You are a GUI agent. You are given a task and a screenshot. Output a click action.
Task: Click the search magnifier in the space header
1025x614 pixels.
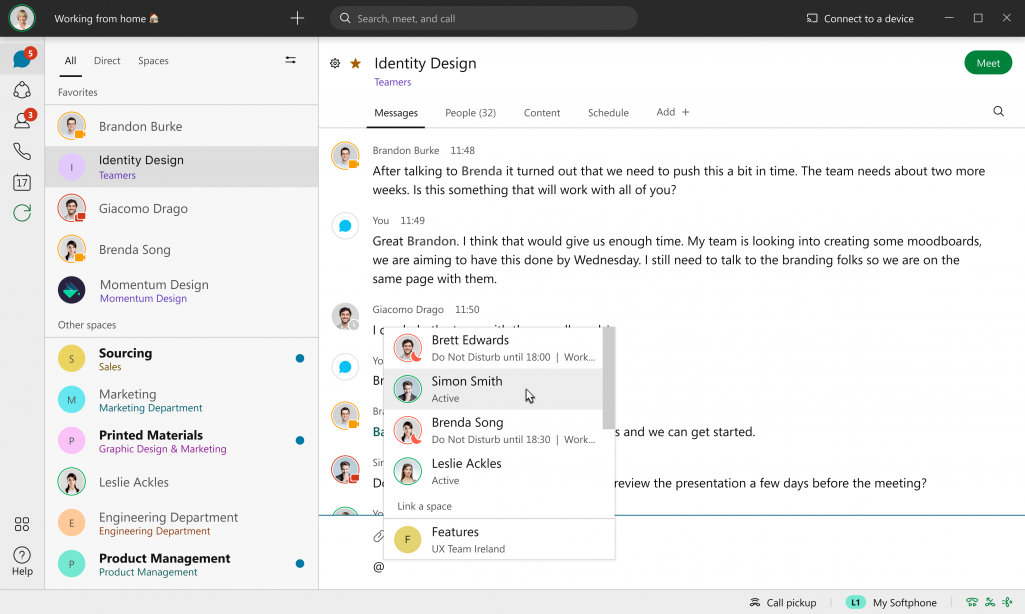click(x=998, y=111)
